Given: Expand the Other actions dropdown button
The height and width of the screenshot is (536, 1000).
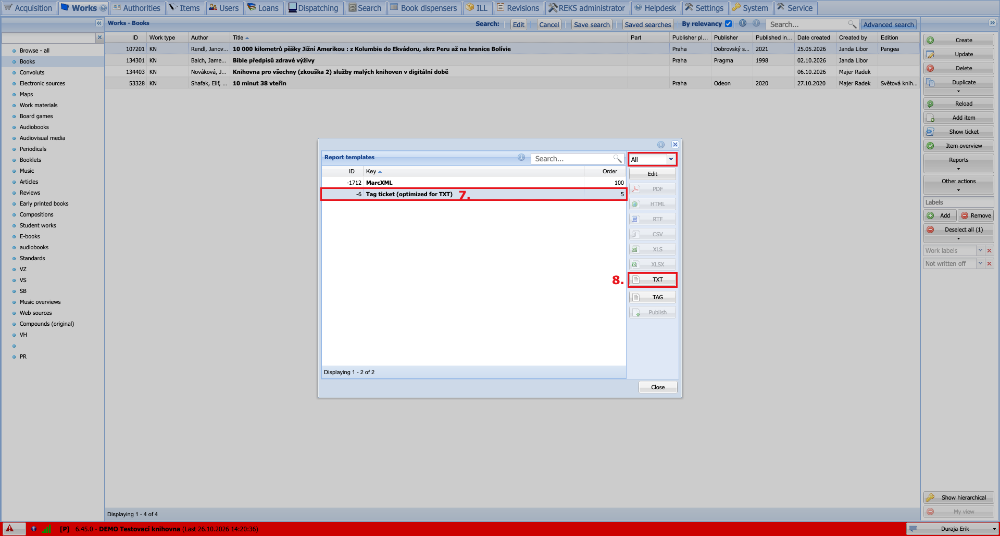Looking at the screenshot, I should (x=959, y=184).
